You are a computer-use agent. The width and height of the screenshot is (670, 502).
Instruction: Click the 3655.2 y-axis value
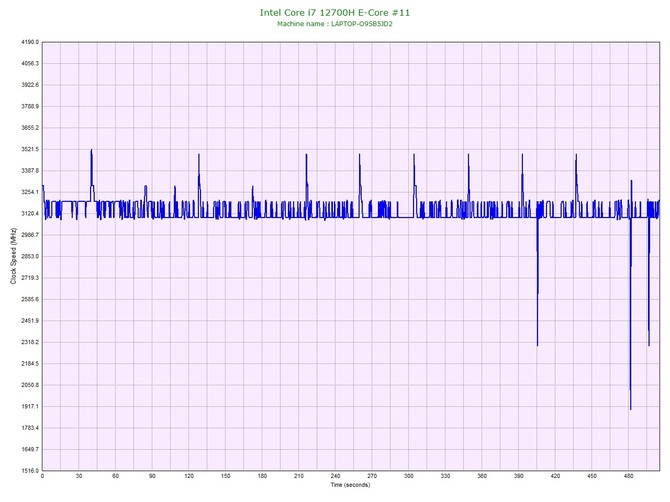click(x=30, y=128)
